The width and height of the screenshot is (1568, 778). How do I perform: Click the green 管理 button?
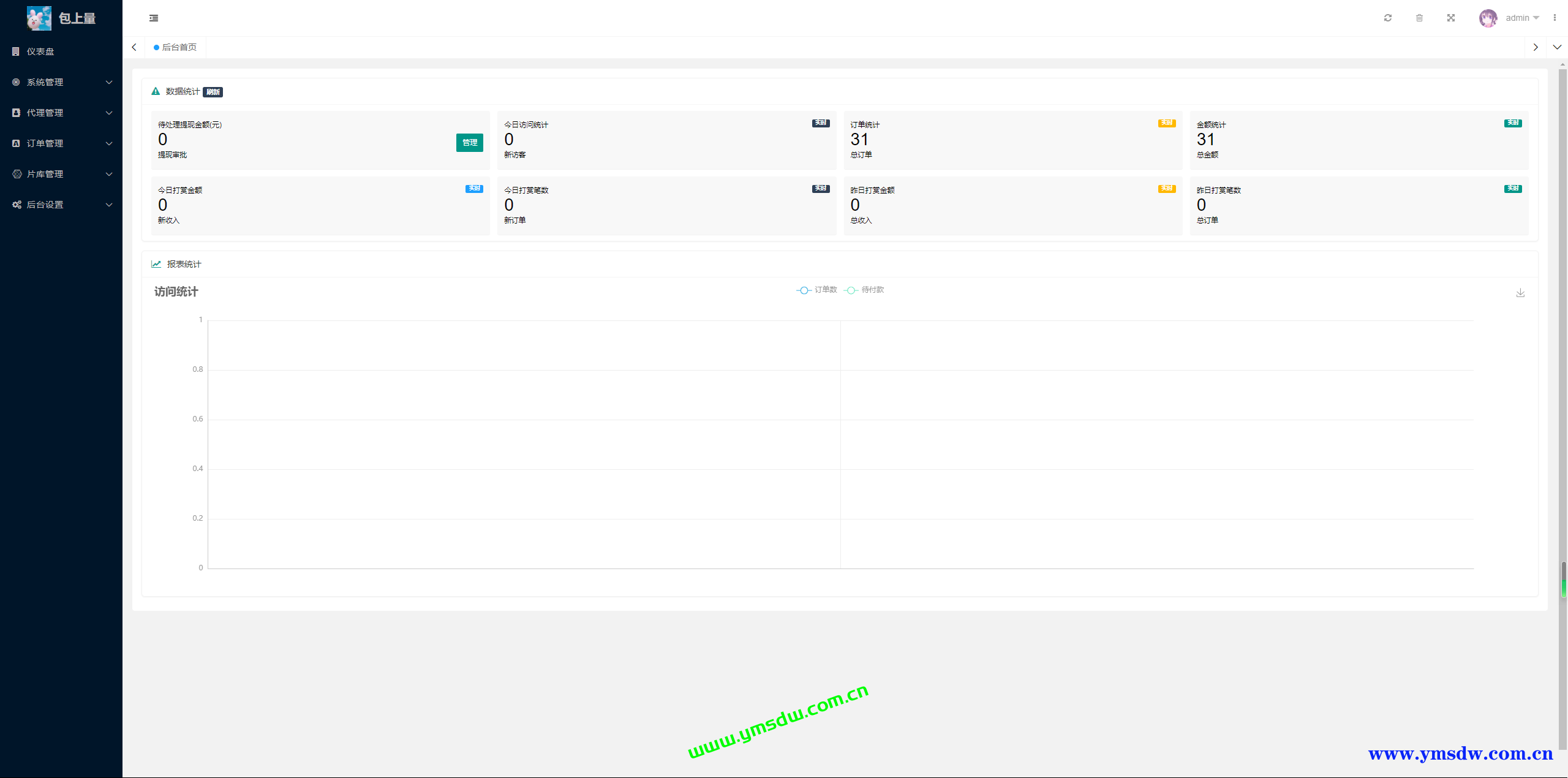(470, 143)
